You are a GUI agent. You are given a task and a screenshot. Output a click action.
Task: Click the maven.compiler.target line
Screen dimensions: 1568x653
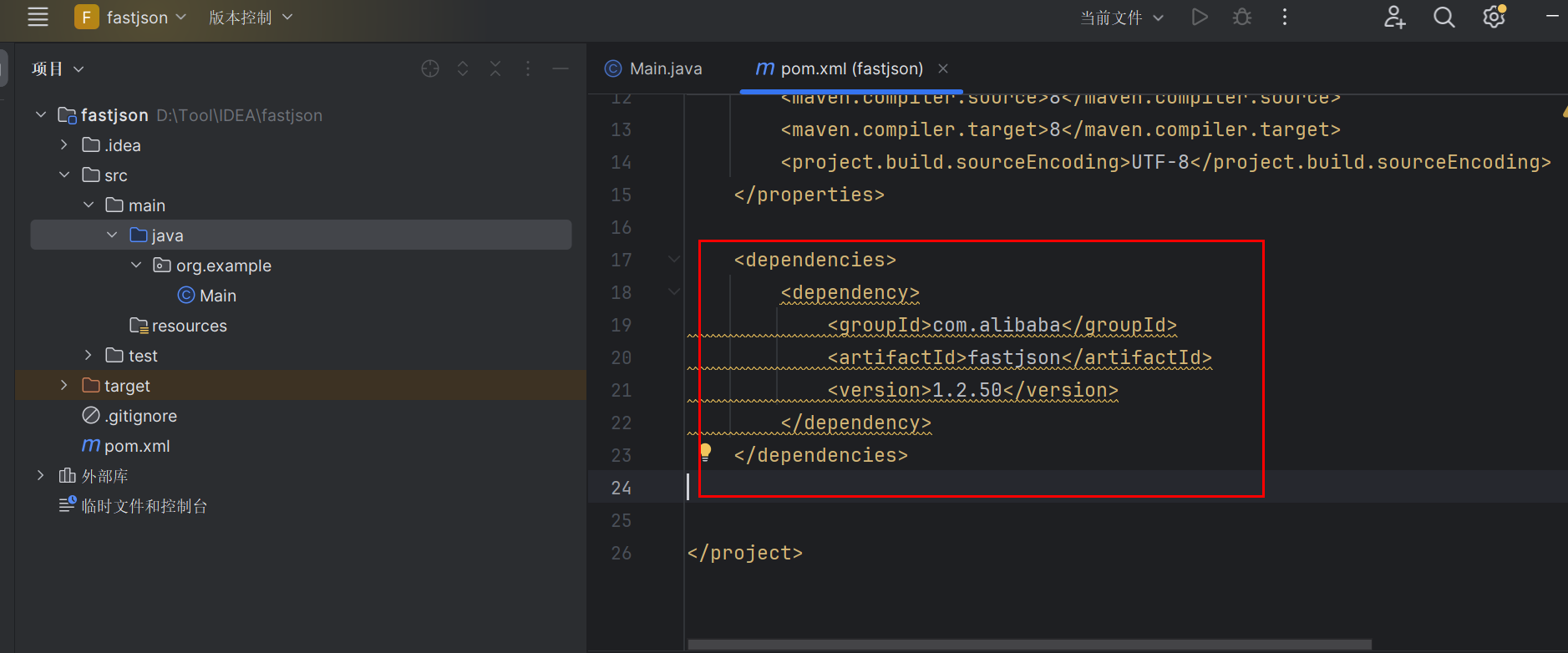coord(1060,129)
